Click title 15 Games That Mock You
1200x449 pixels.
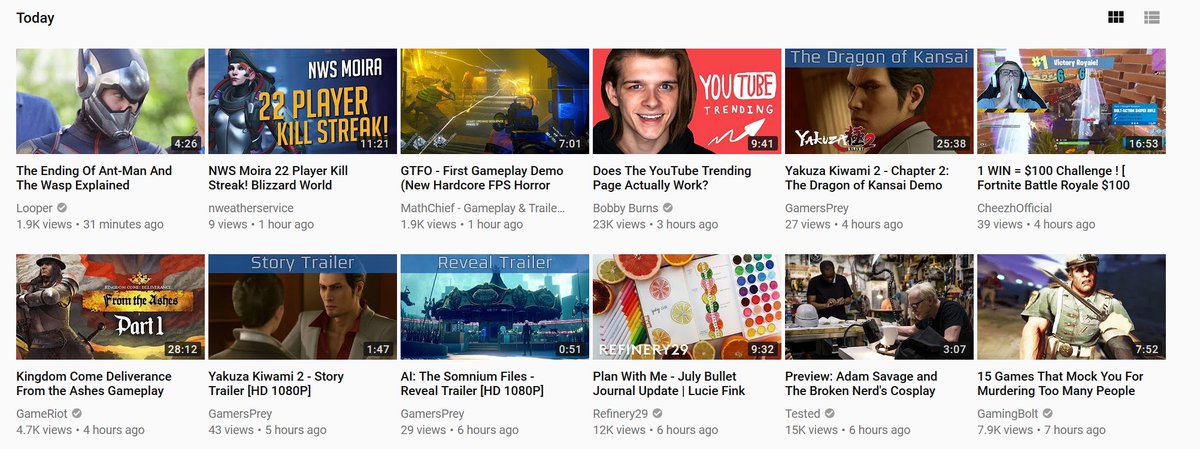tap(1060, 384)
